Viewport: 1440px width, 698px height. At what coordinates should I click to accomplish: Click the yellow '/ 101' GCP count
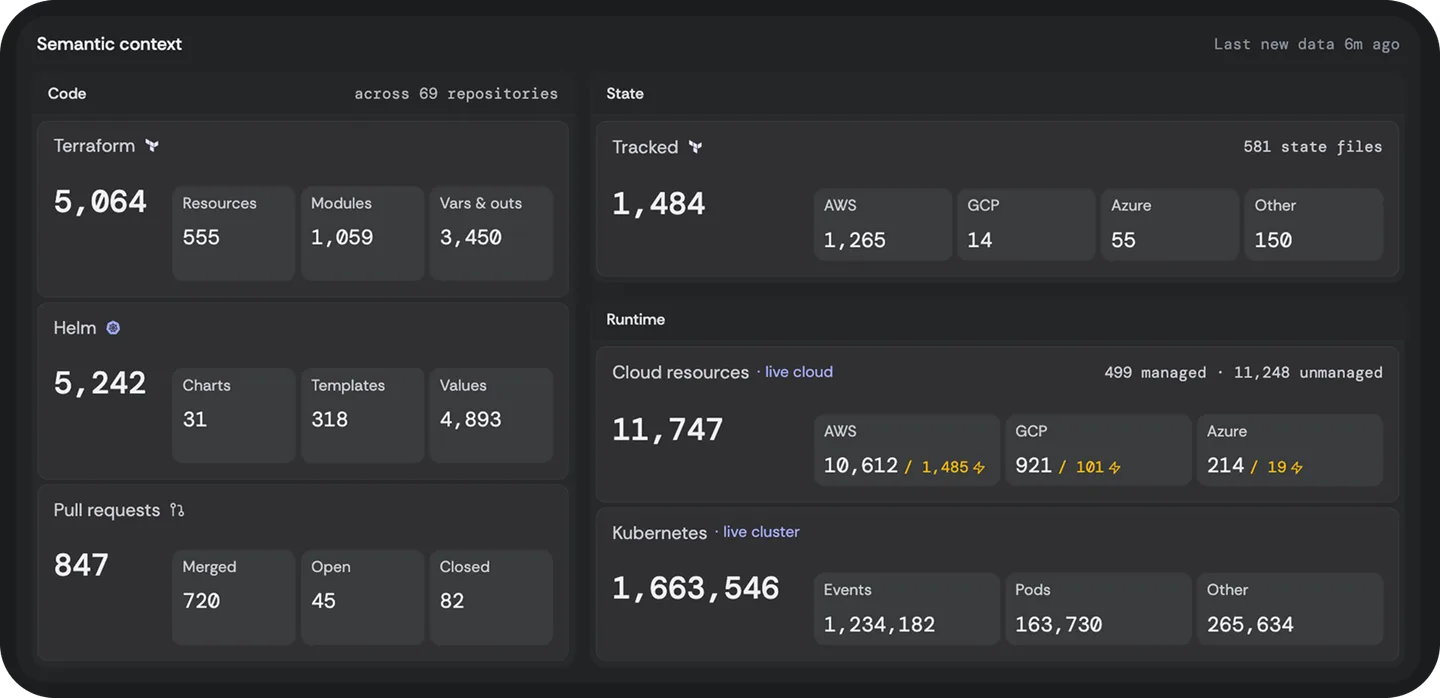pos(1081,467)
